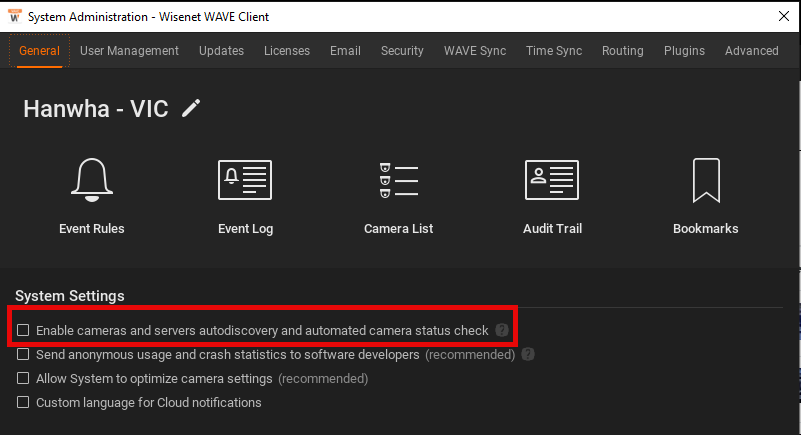Close the System Administration window
This screenshot has width=801, height=435.
click(x=783, y=17)
